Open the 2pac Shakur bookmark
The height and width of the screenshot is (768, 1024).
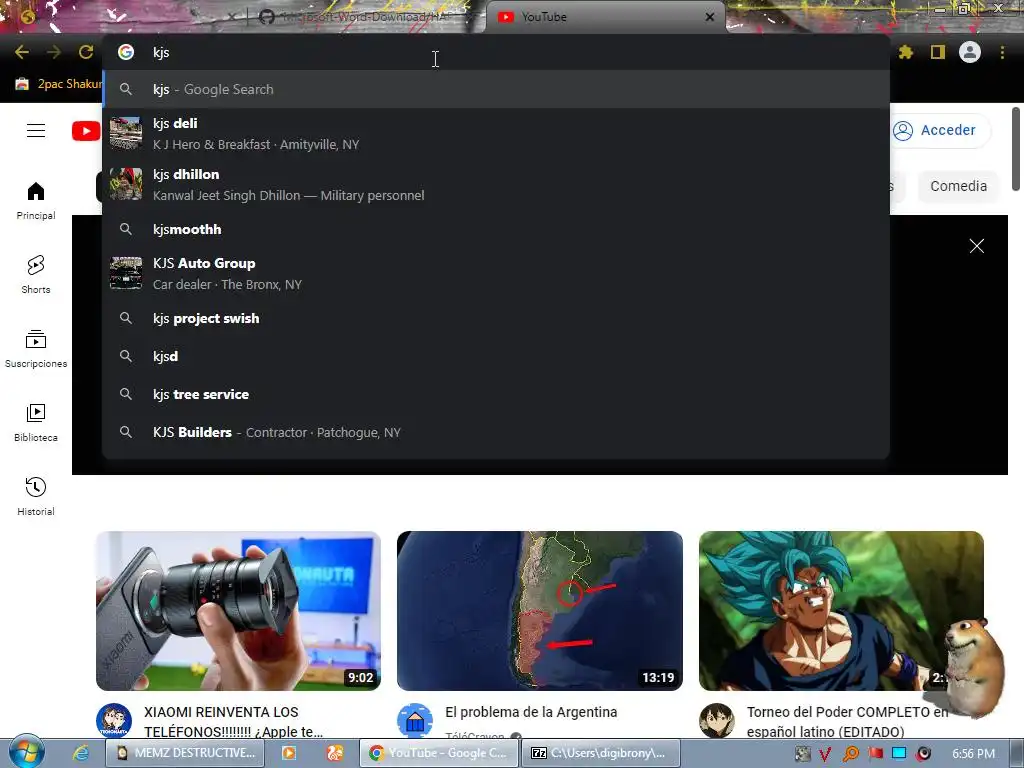click(59, 84)
